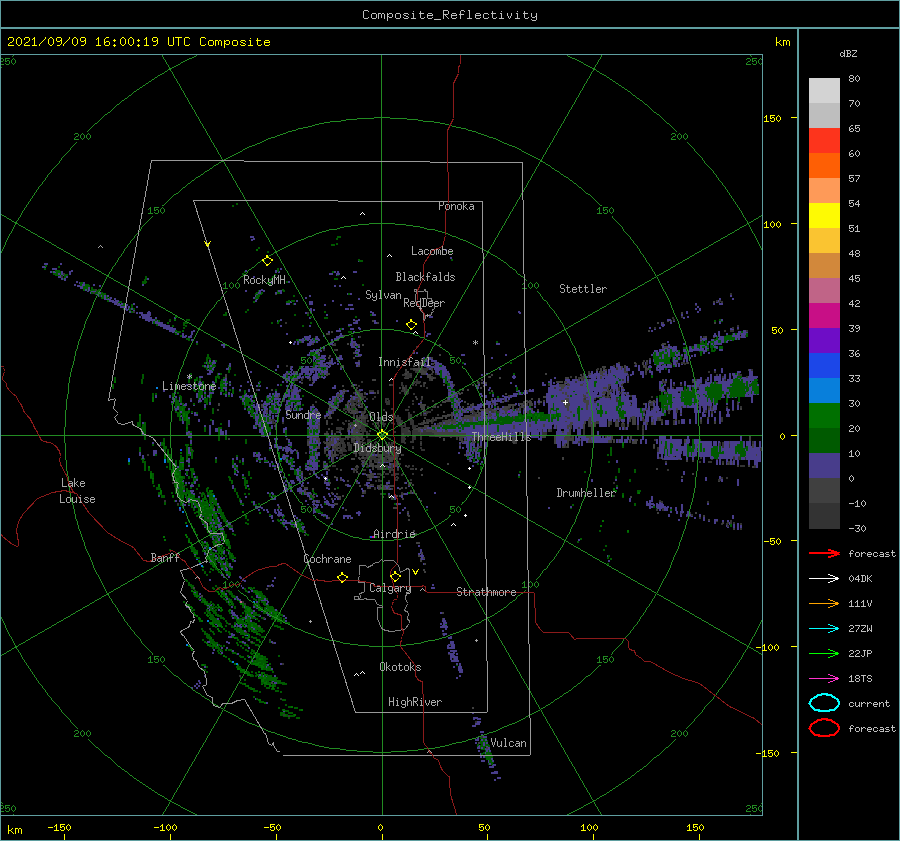Select the purple 10 dBZ swatch

coord(824,465)
